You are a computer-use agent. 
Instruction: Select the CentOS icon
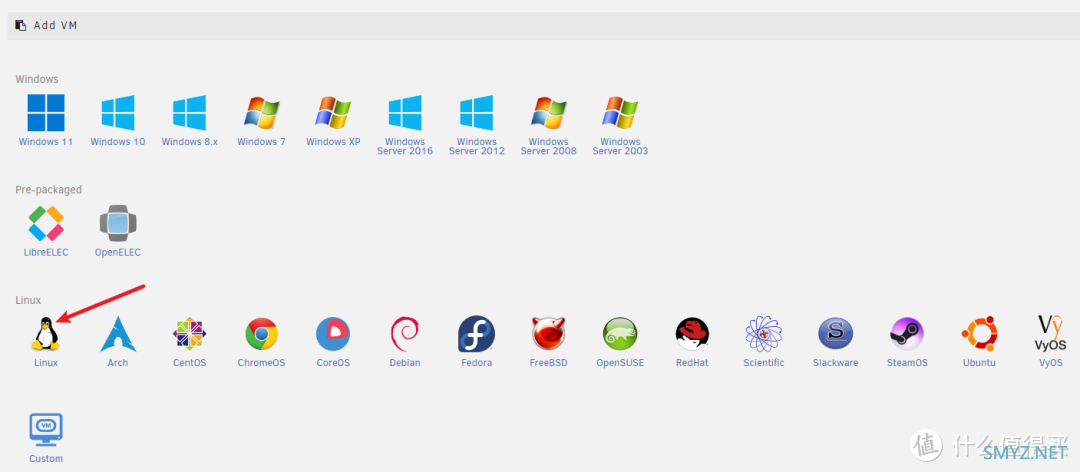(189, 334)
